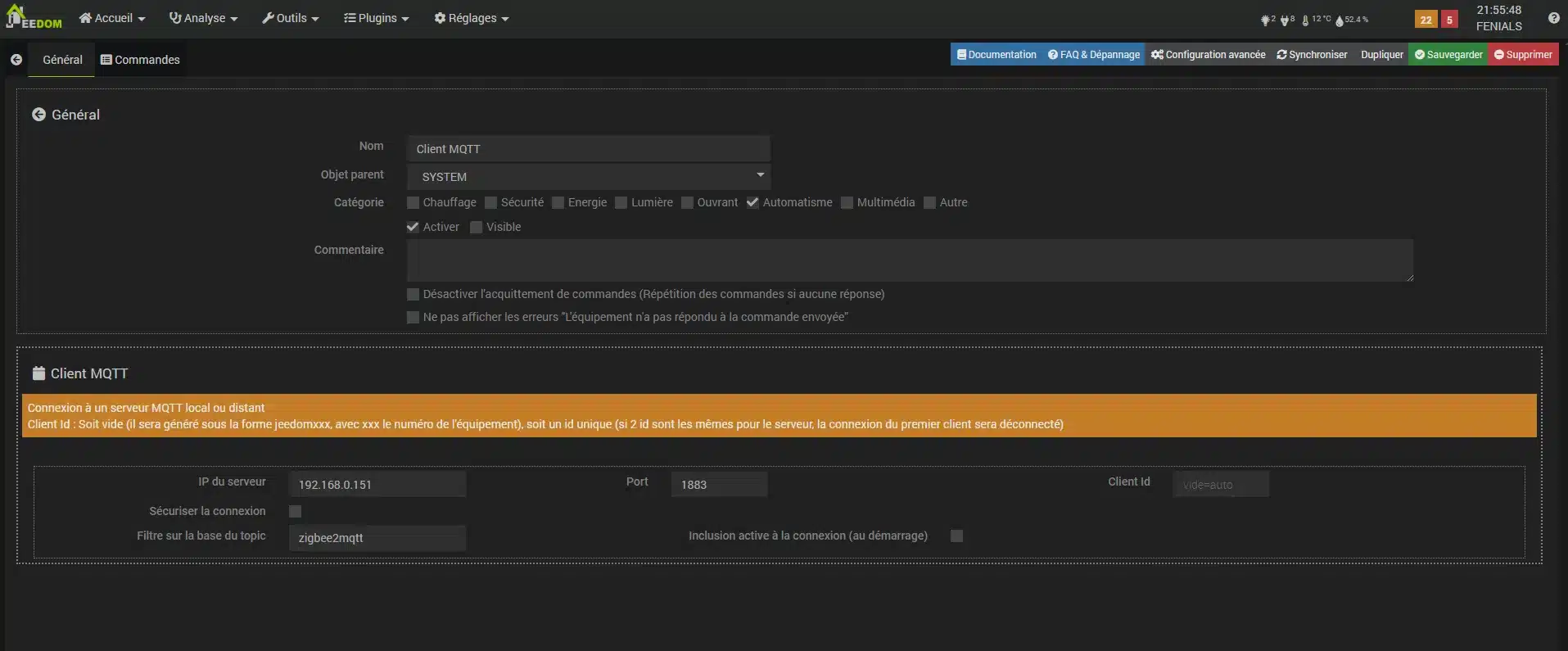The image size is (1568, 651).
Task: Open the orange 22 messages badge
Action: pos(1426,20)
